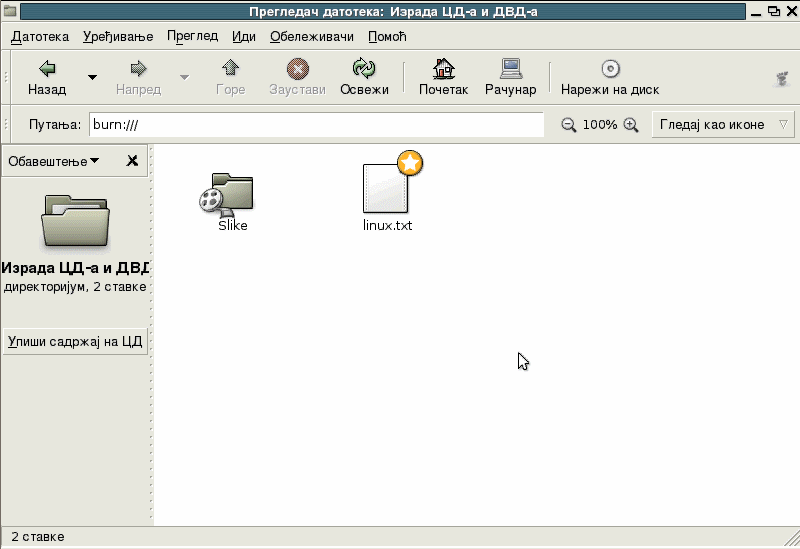
Task: Click the Путања location field
Action: 316,124
